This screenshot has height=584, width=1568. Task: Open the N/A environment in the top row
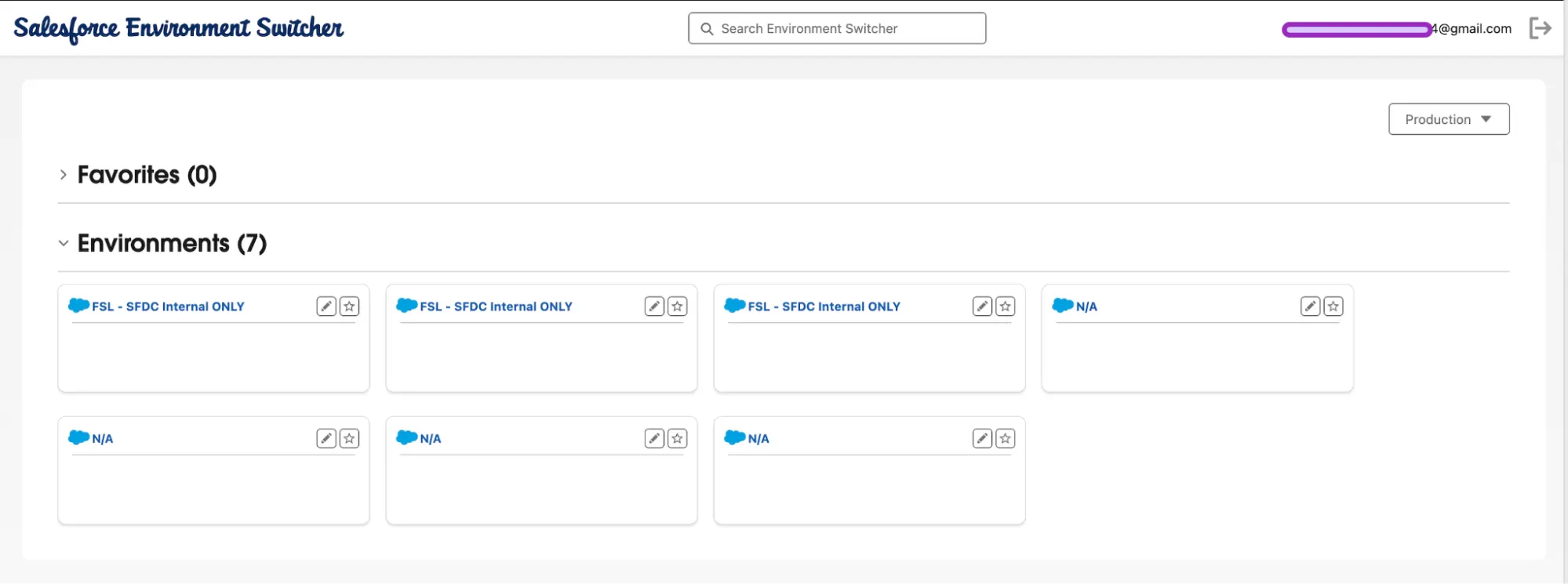click(x=1086, y=307)
